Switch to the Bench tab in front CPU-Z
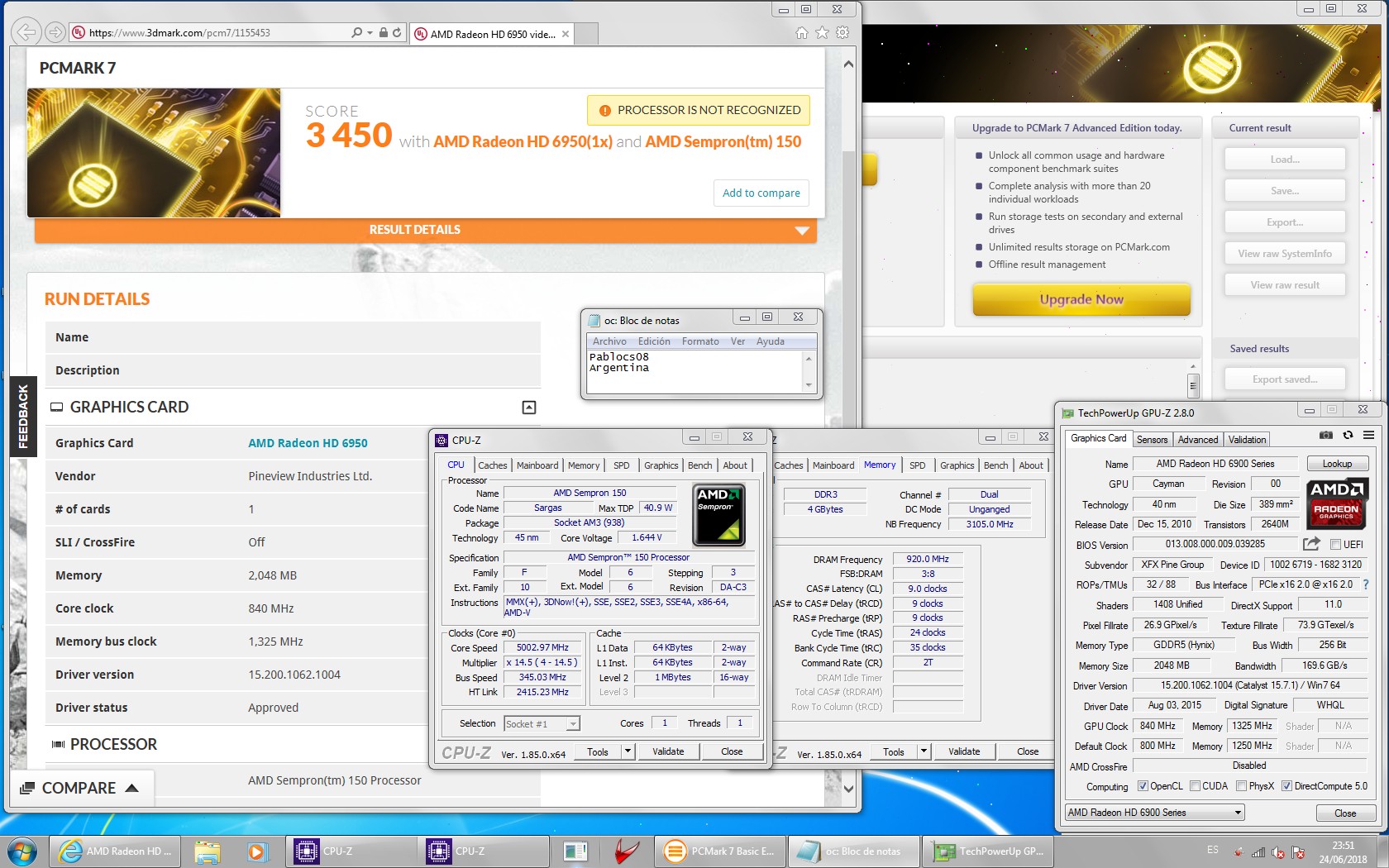Screen dimensions: 1389x868 [699, 465]
